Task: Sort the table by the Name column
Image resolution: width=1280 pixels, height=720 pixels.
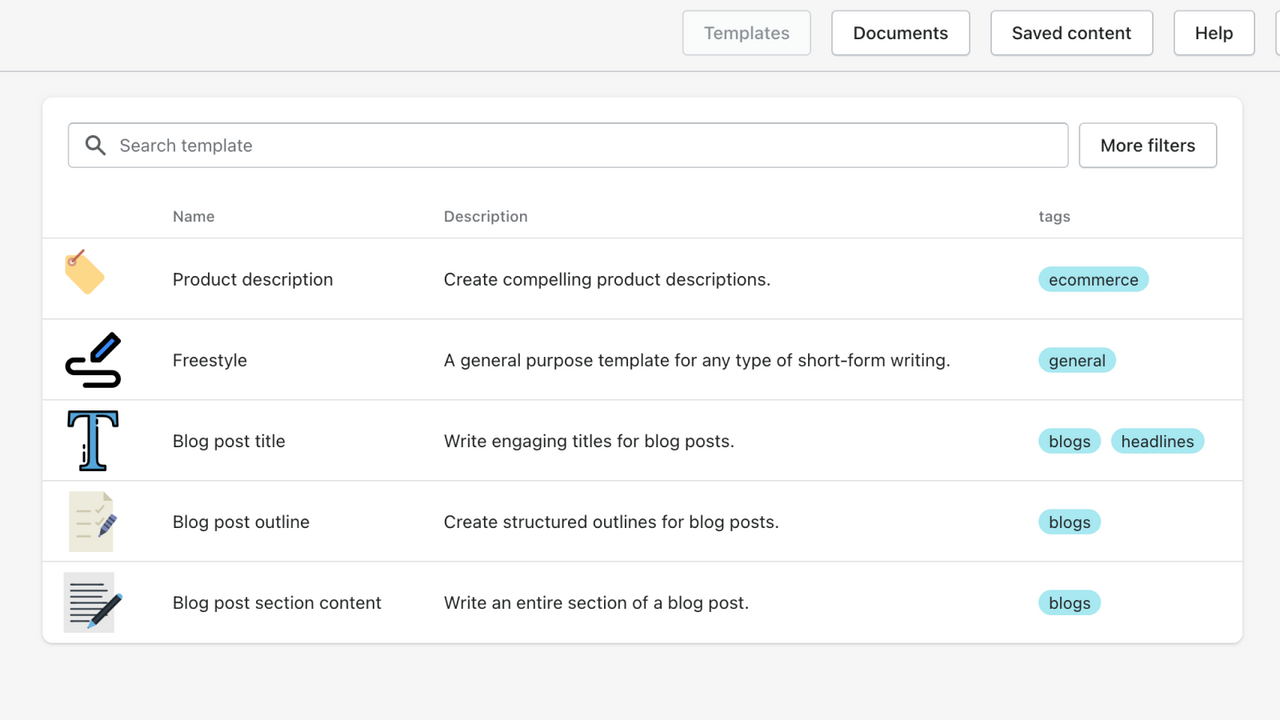Action: (193, 216)
